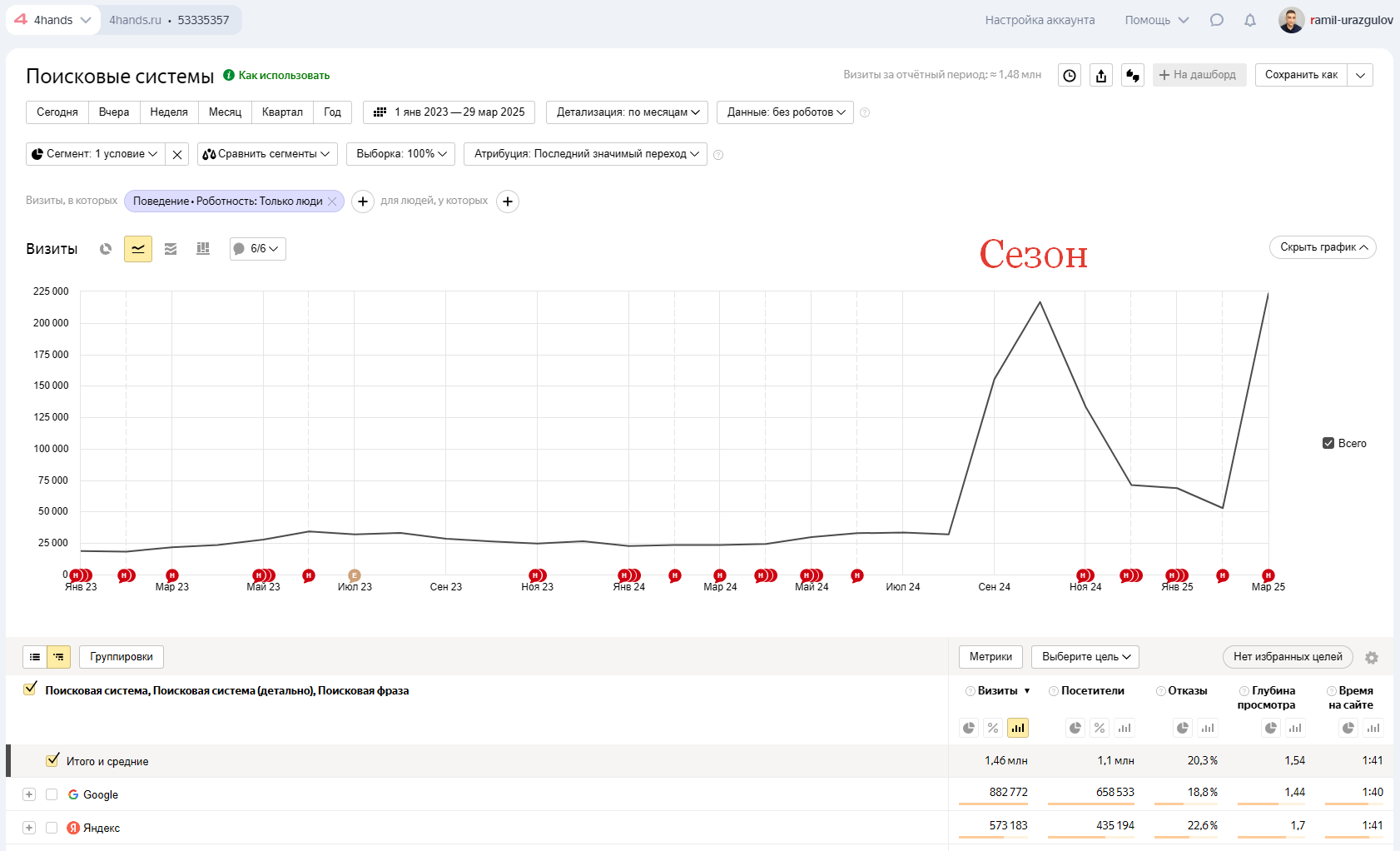The height and width of the screenshot is (851, 1400).
Task: Click the export report icon
Action: click(1101, 76)
